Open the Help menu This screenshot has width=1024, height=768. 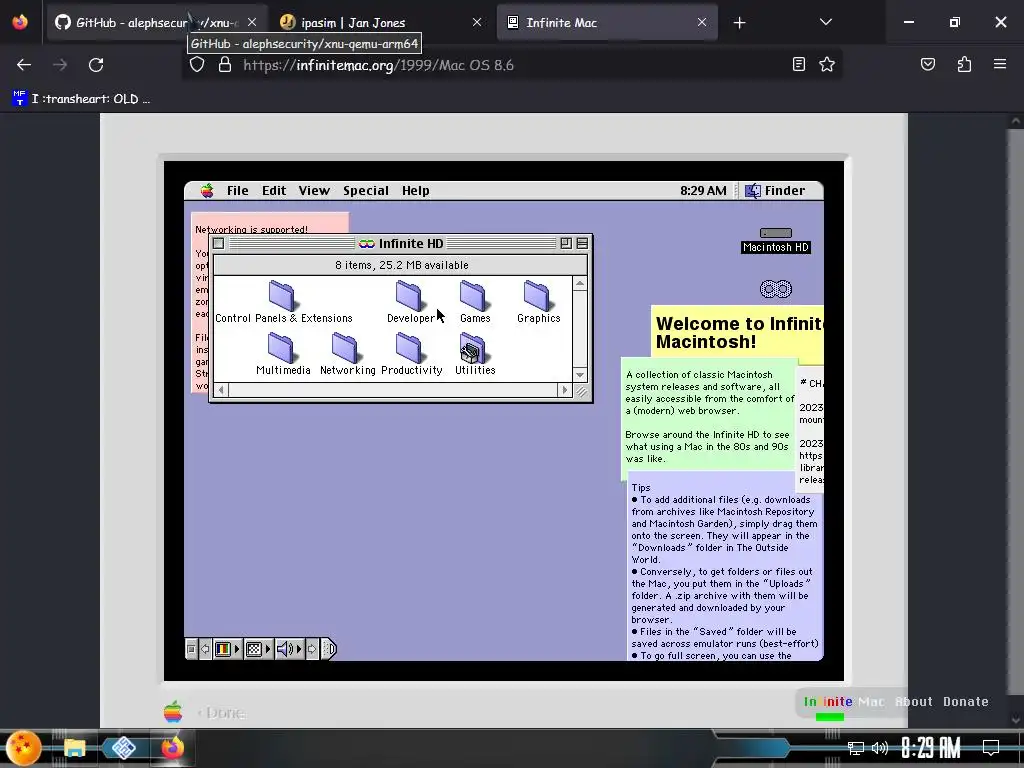(x=415, y=191)
